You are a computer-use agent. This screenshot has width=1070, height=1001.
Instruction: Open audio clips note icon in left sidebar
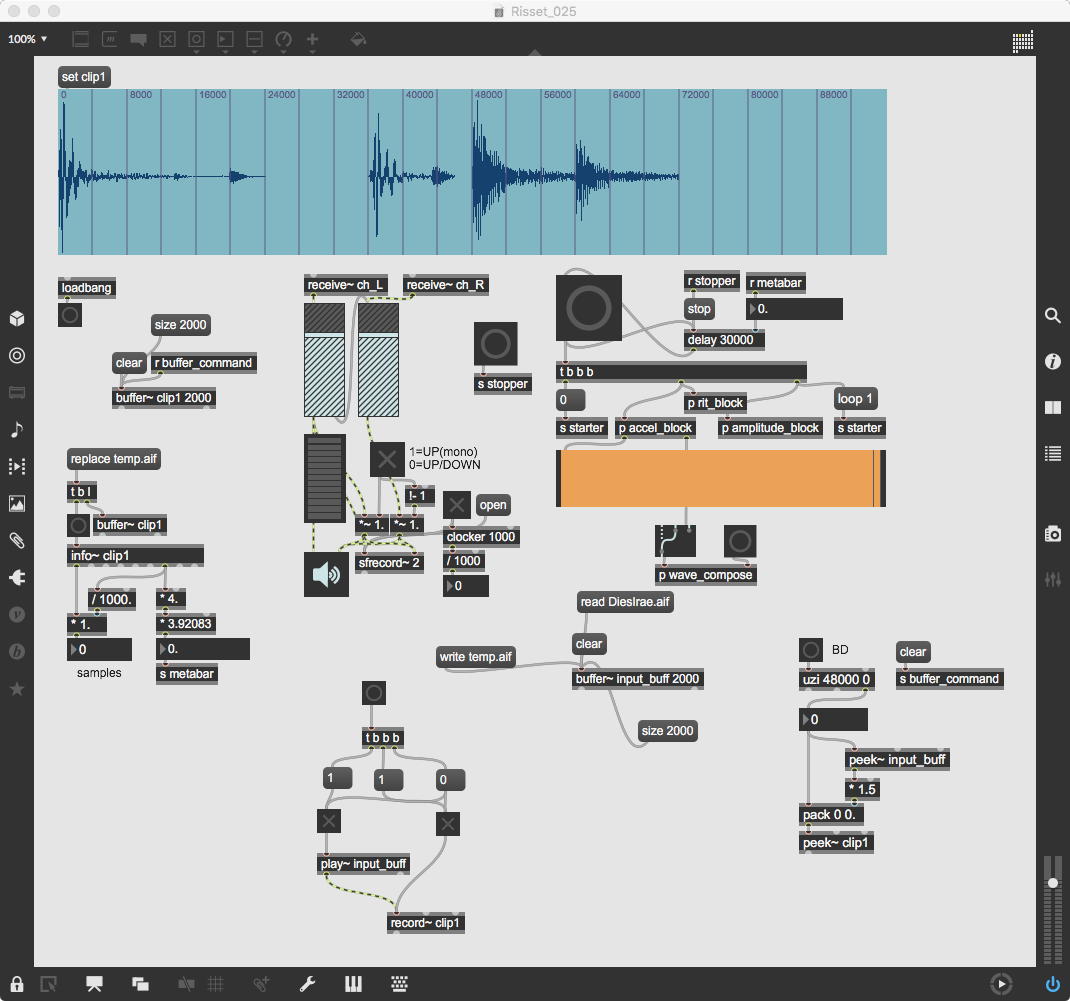[x=17, y=429]
